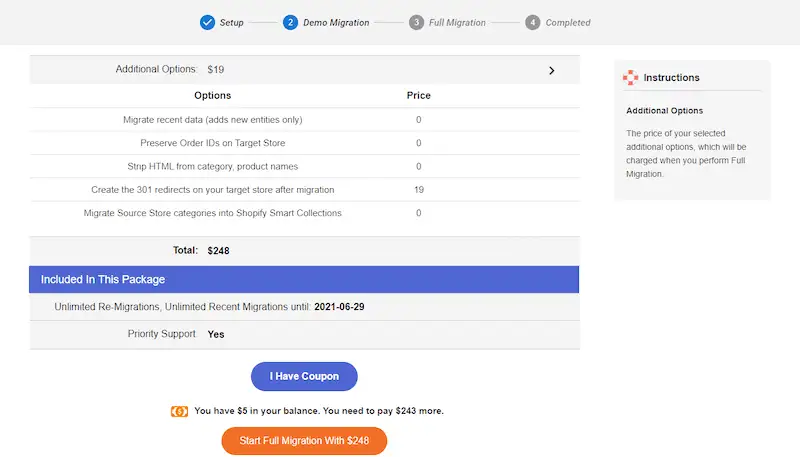
Task: Open the Setup step label
Action: 232,23
